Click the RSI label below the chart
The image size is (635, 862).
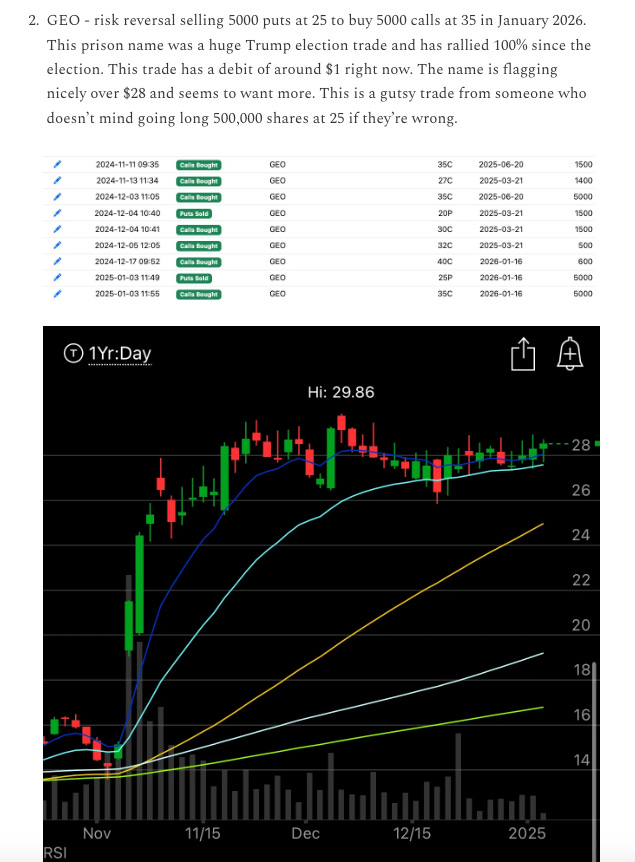pyautogui.click(x=55, y=853)
